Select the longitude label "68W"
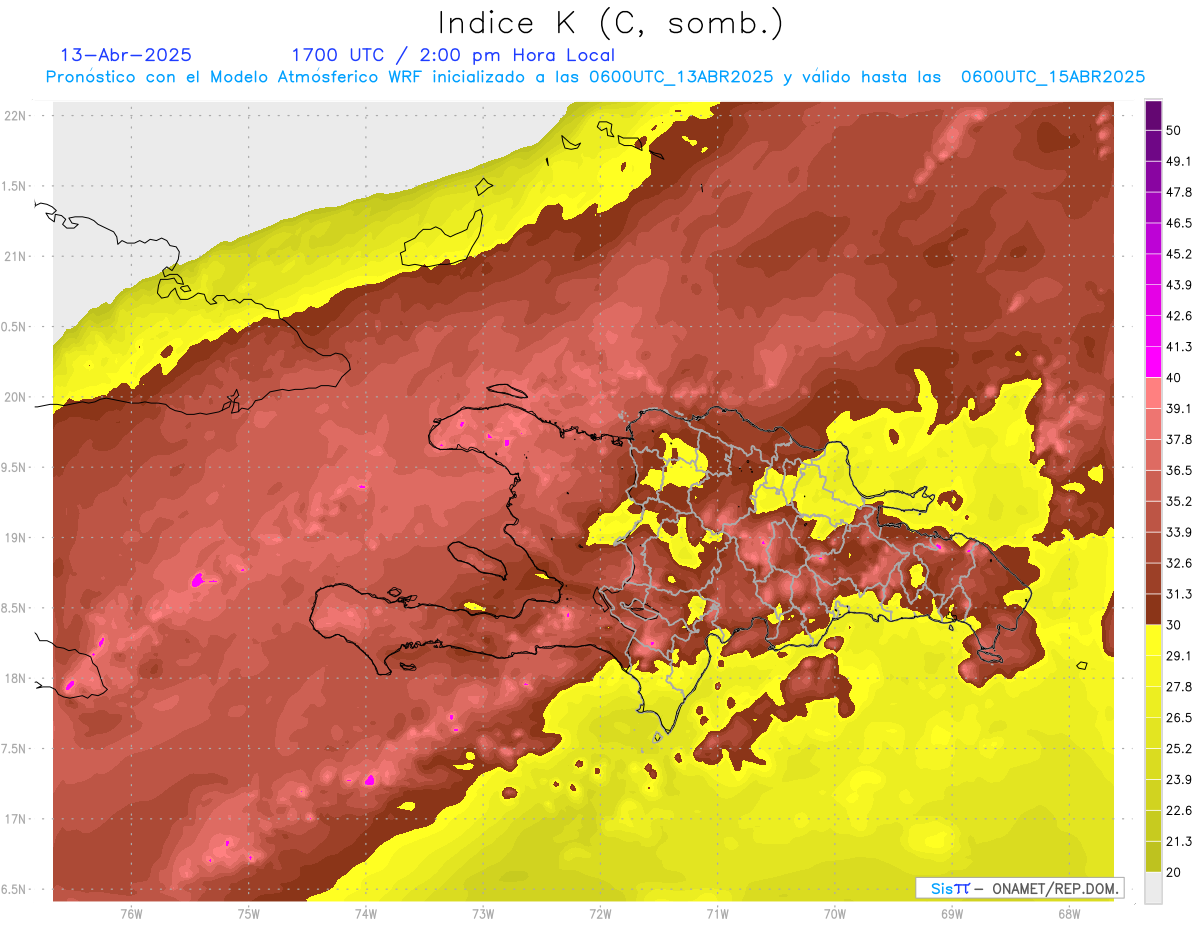This screenshot has width=1200, height=927. pos(1069,914)
